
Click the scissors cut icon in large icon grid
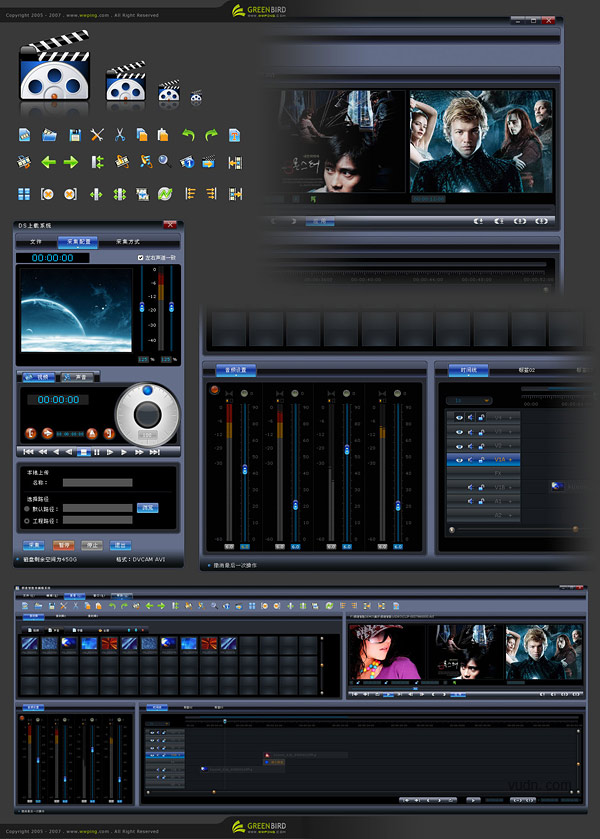click(x=120, y=135)
